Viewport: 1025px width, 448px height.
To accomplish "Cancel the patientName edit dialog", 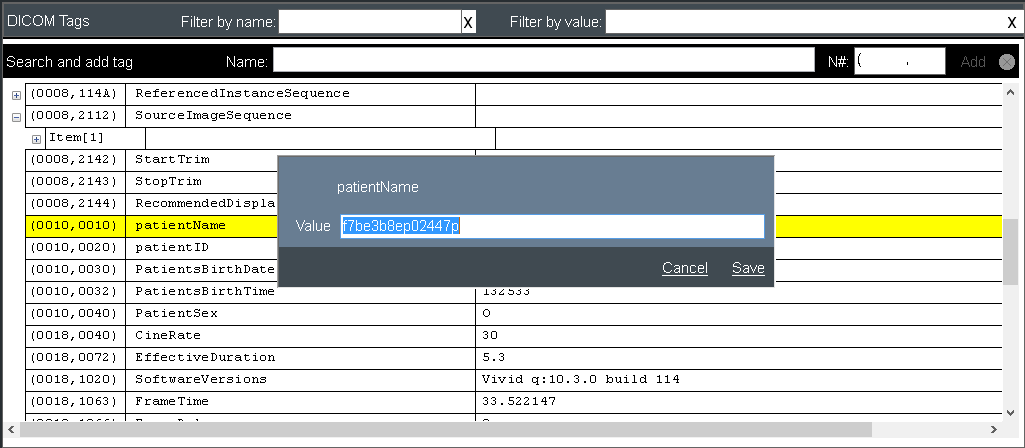I will pos(684,268).
